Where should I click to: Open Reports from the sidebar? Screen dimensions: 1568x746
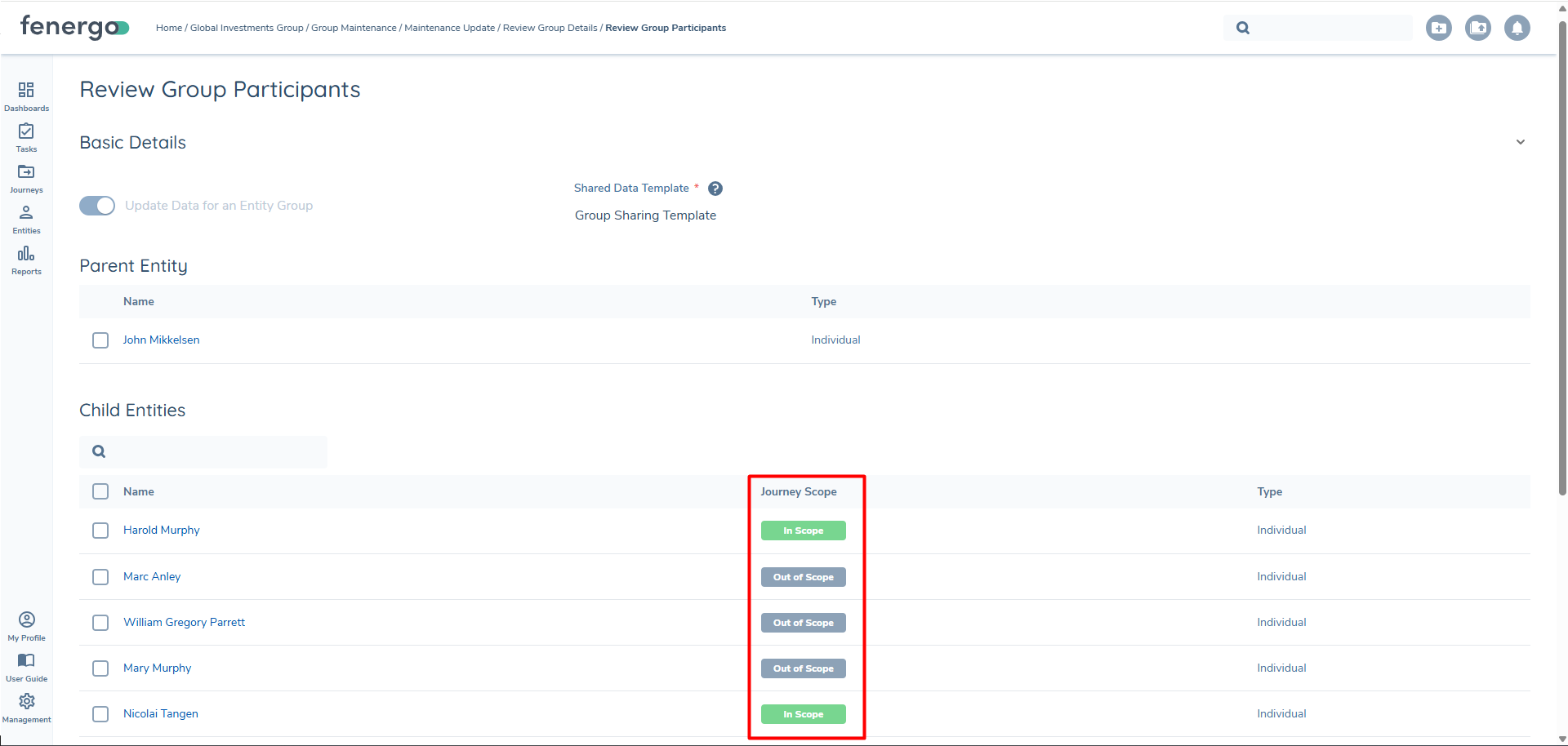tap(26, 255)
